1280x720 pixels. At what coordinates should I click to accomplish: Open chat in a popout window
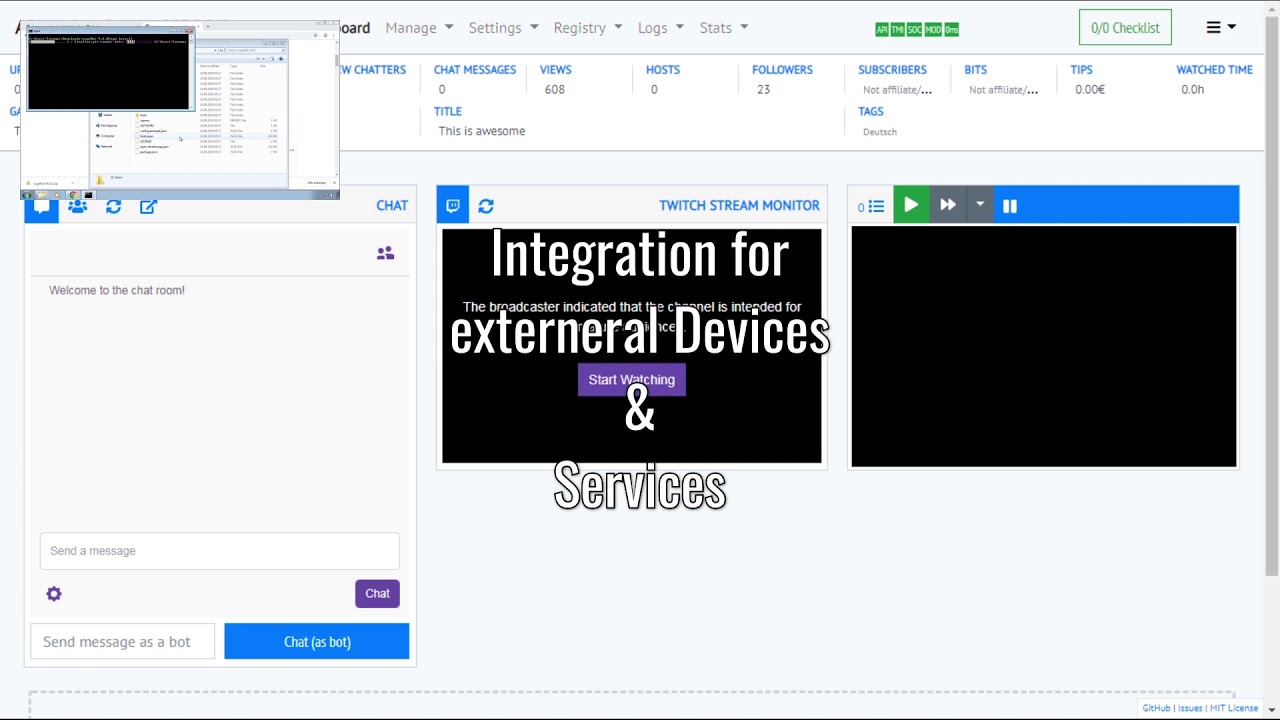click(x=148, y=206)
